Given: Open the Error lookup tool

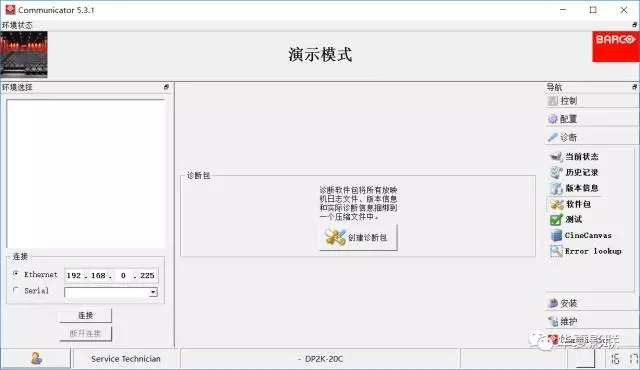Looking at the screenshot, I should click(x=586, y=251).
